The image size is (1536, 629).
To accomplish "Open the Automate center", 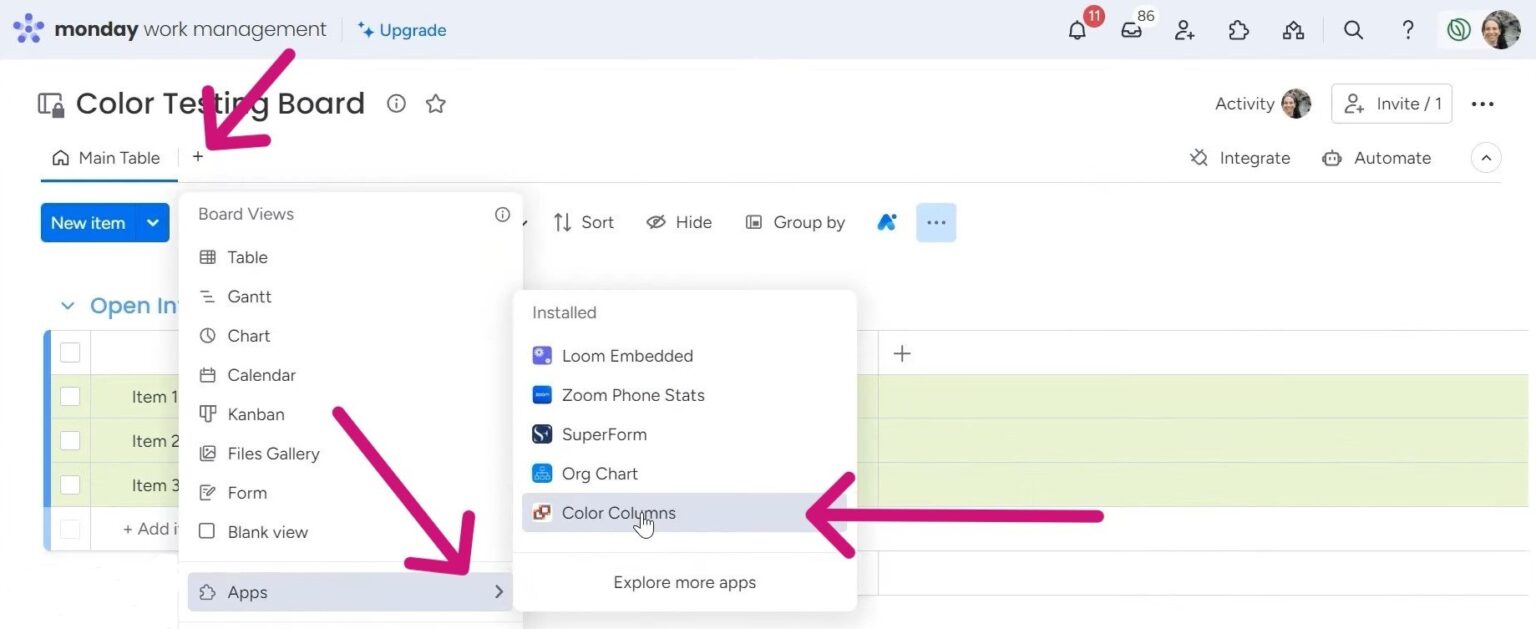I will point(1377,157).
